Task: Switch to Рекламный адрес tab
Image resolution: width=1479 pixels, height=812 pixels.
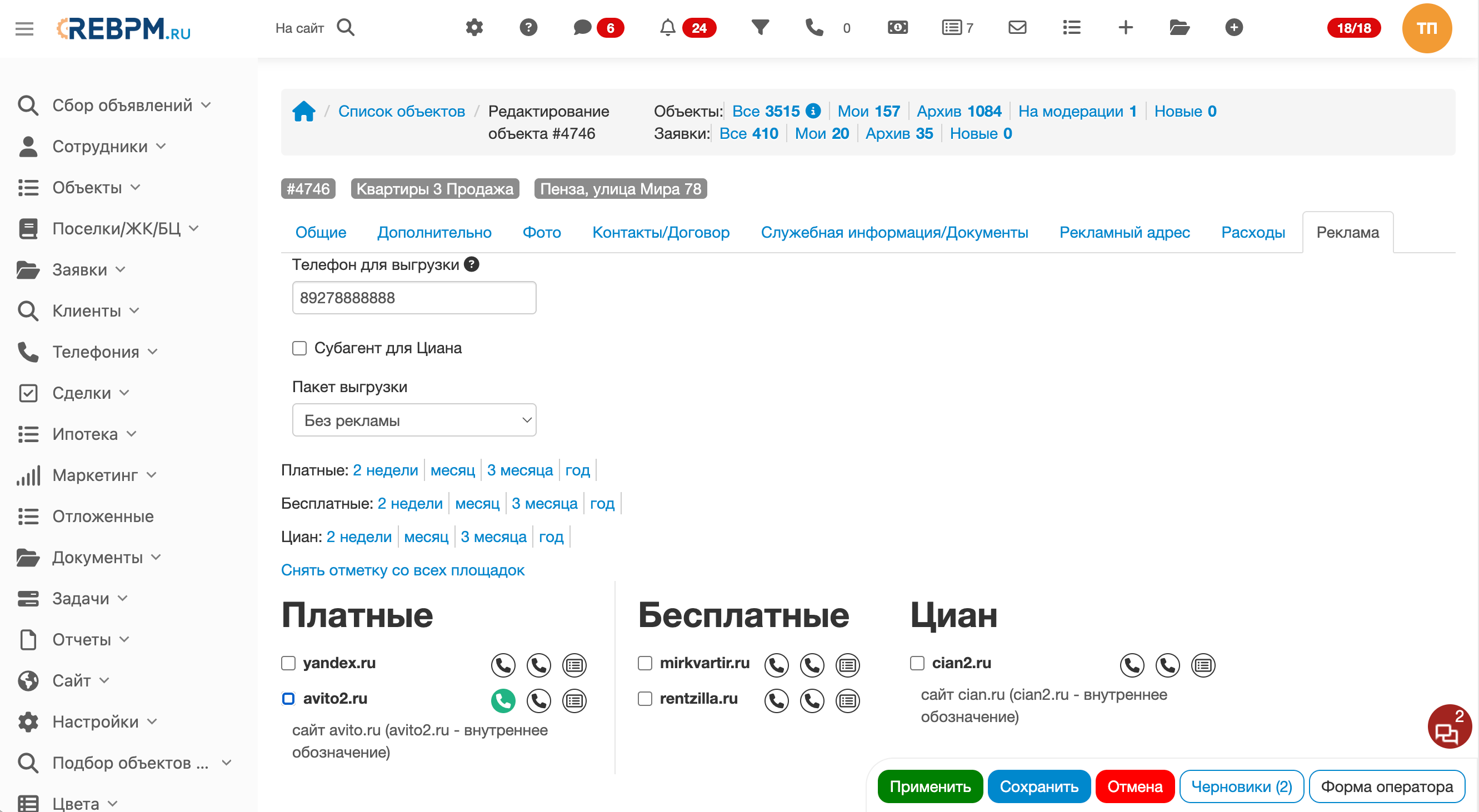Action: point(1124,232)
